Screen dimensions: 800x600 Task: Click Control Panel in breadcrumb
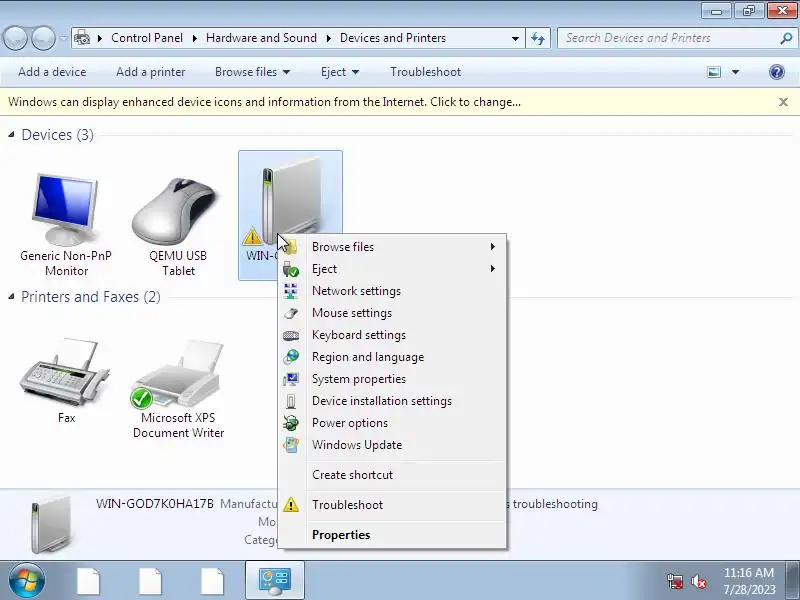147,38
